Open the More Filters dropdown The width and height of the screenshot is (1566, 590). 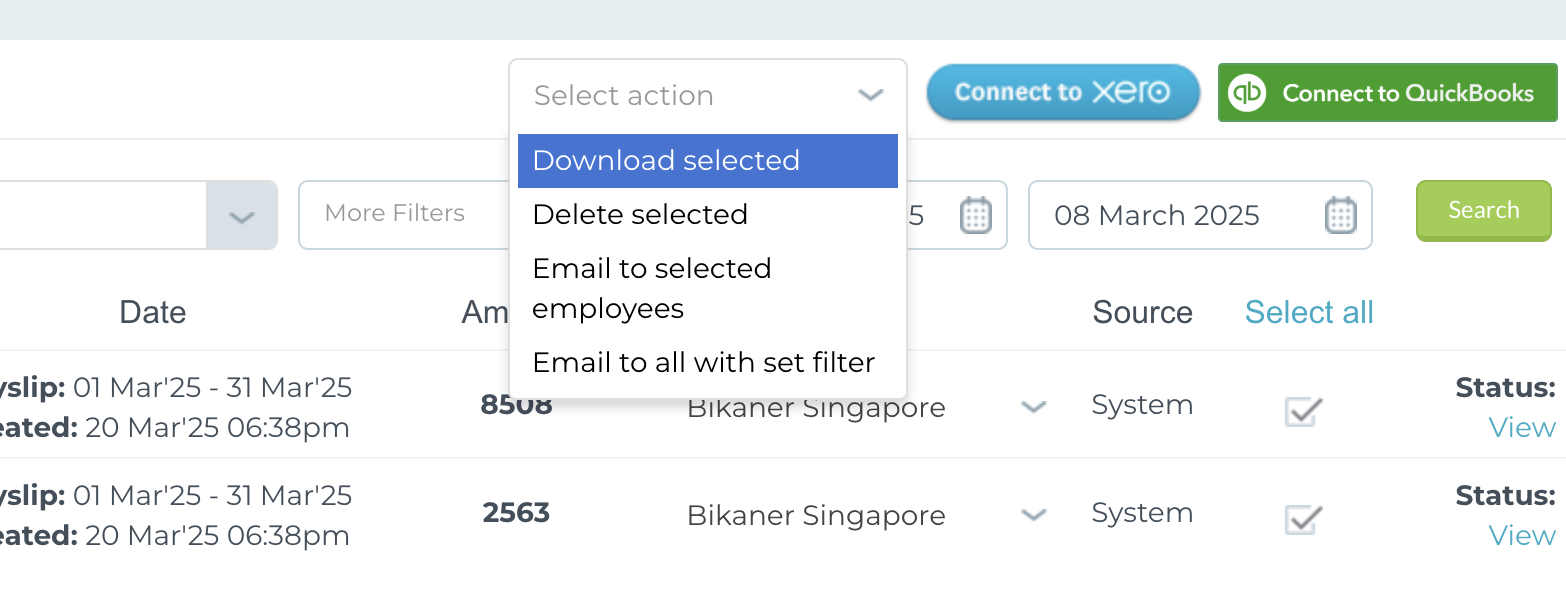[404, 214]
